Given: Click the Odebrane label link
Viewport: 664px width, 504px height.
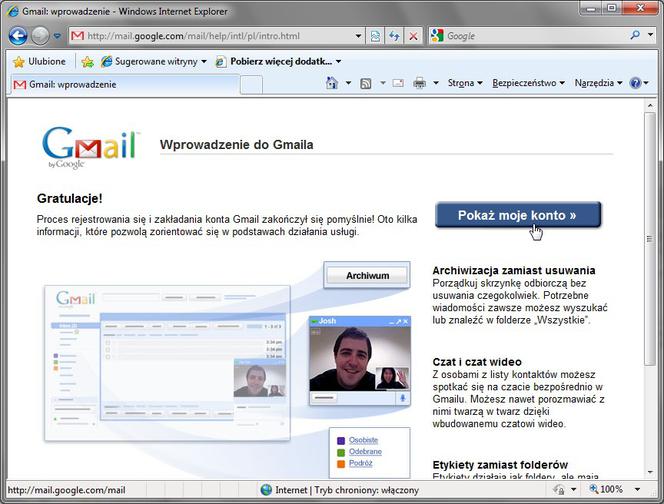Looking at the screenshot, I should tap(365, 452).
